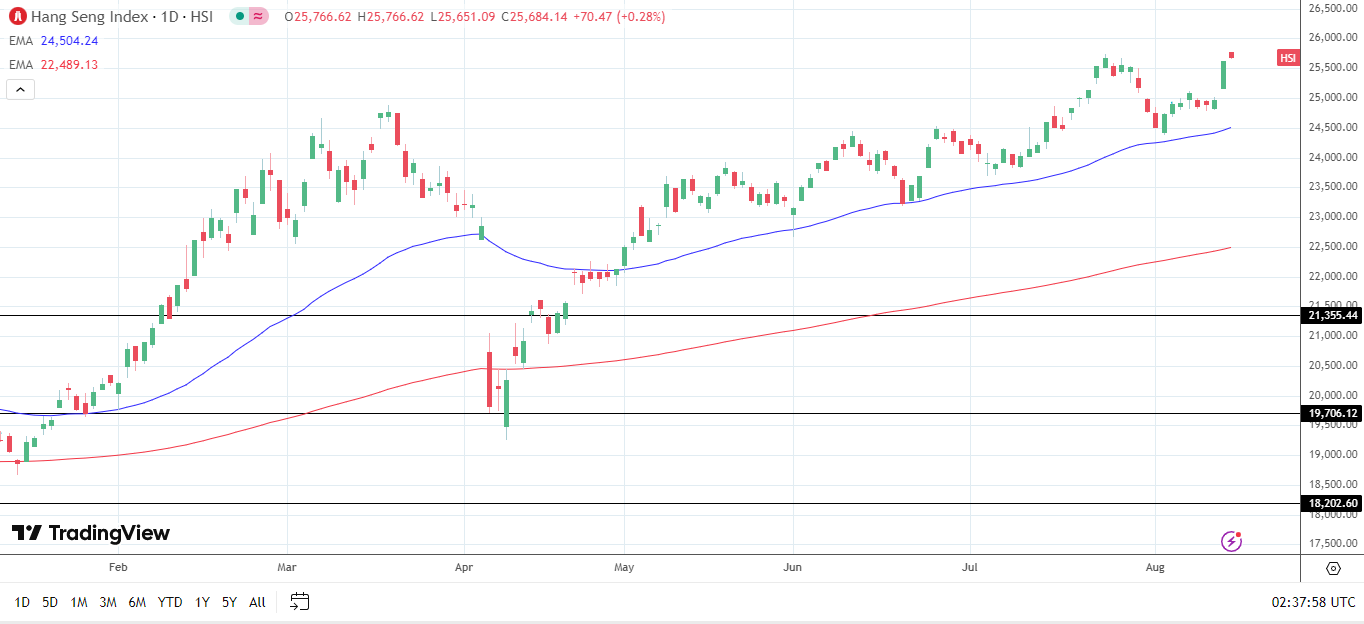Click the red HSI label on the price axis
Image resolution: width=1364 pixels, height=624 pixels.
coord(1287,58)
